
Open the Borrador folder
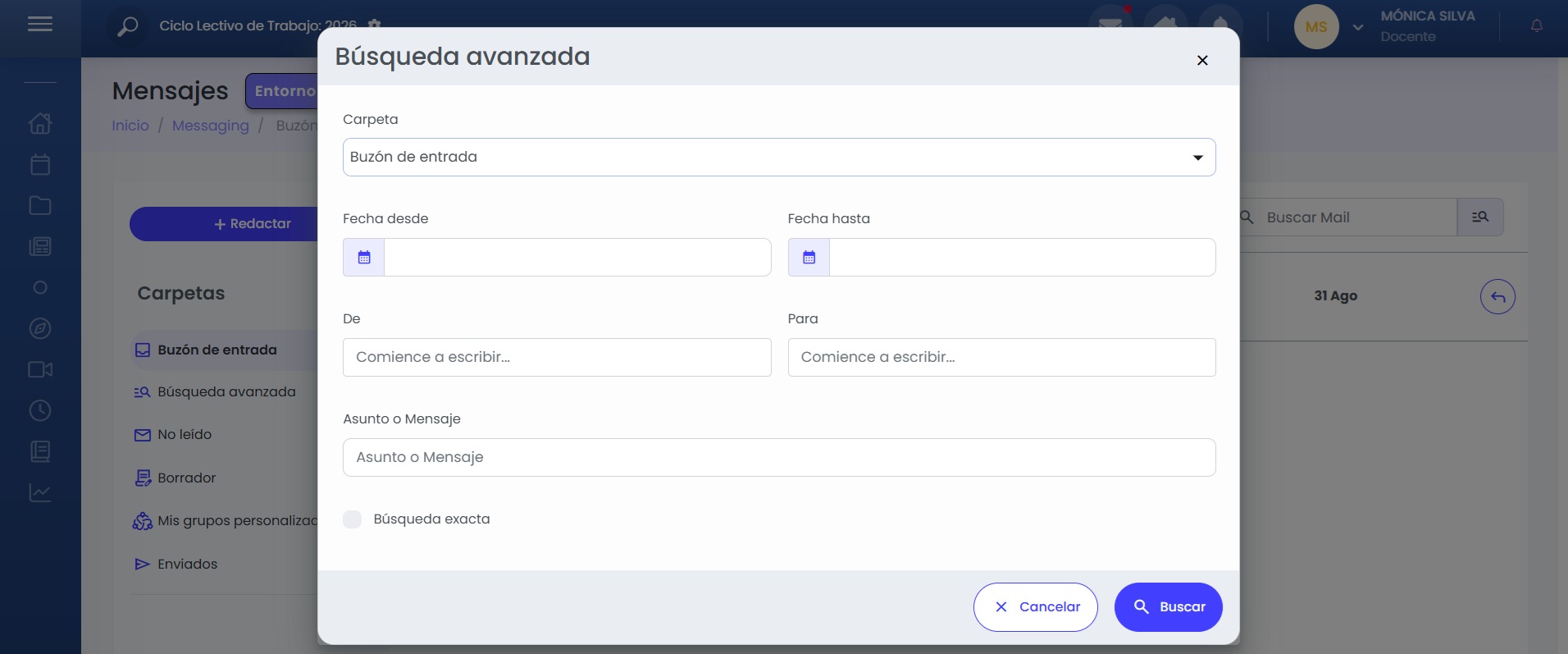pos(175,478)
